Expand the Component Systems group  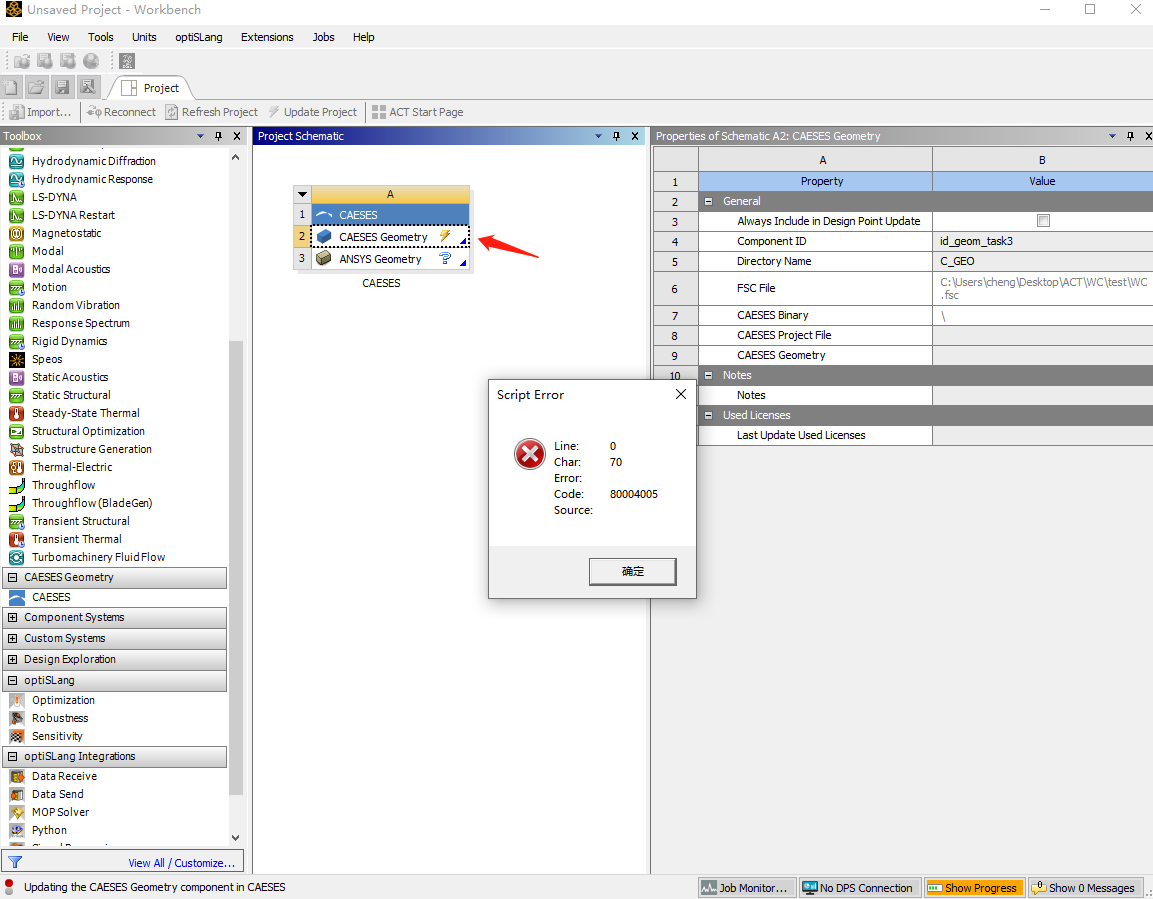coord(13,617)
